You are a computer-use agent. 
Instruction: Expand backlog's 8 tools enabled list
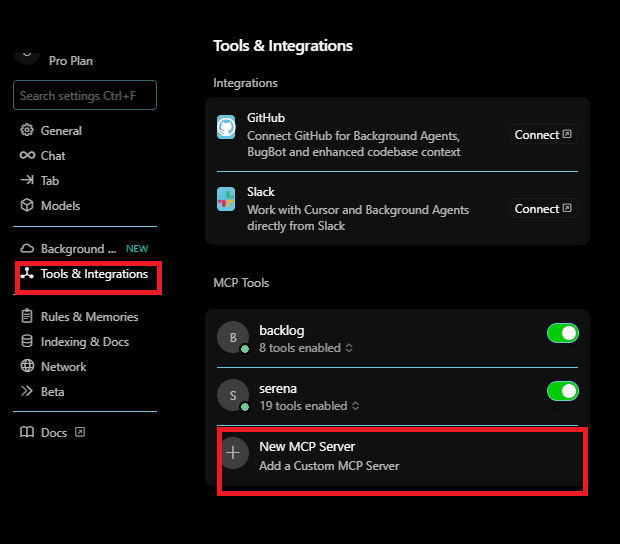306,348
